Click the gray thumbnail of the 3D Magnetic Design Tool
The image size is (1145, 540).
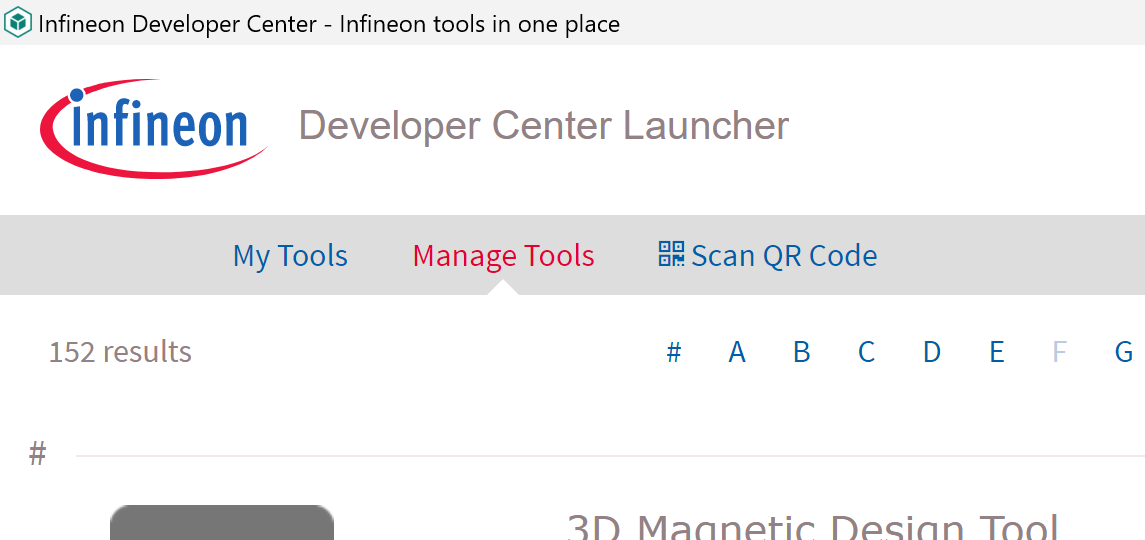[222, 522]
